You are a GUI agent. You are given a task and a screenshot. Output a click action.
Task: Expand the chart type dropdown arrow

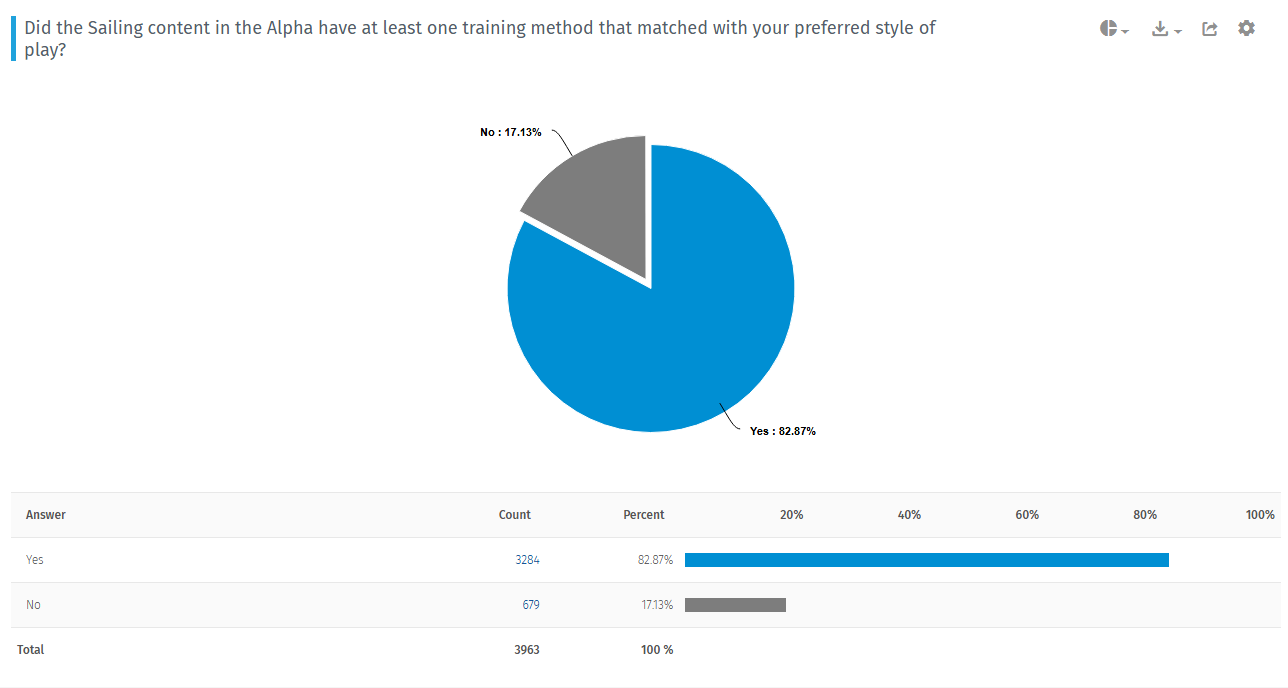[1125, 32]
